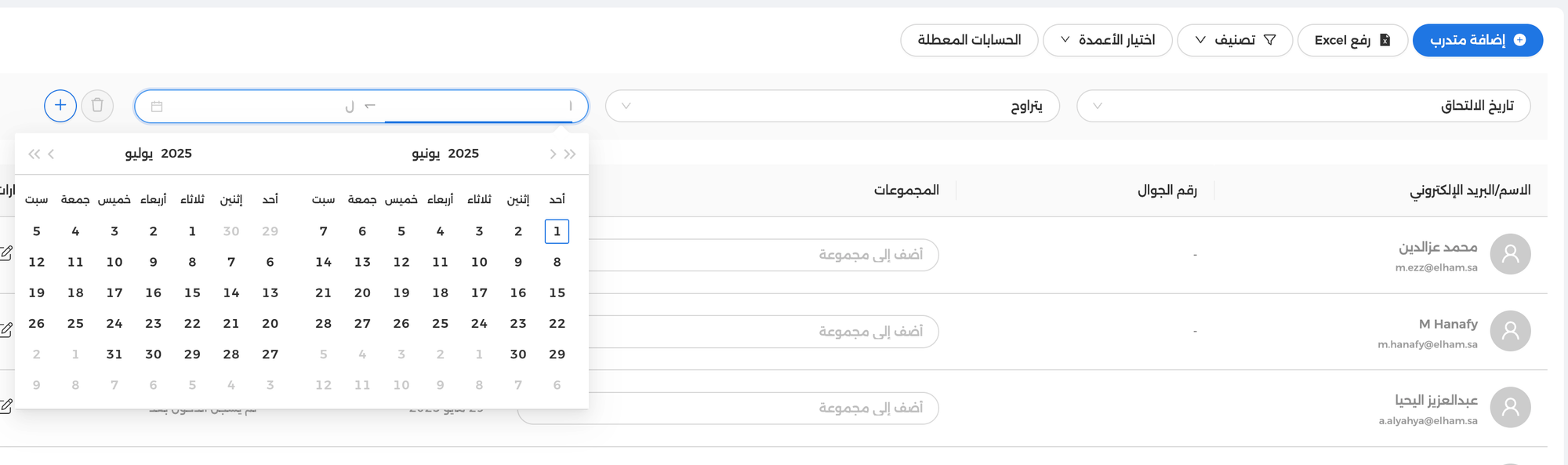Viewport: 1568px width, 465px height.
Task: Open the تاريخ الالتحاق field dropdown
Action: click(x=1303, y=106)
